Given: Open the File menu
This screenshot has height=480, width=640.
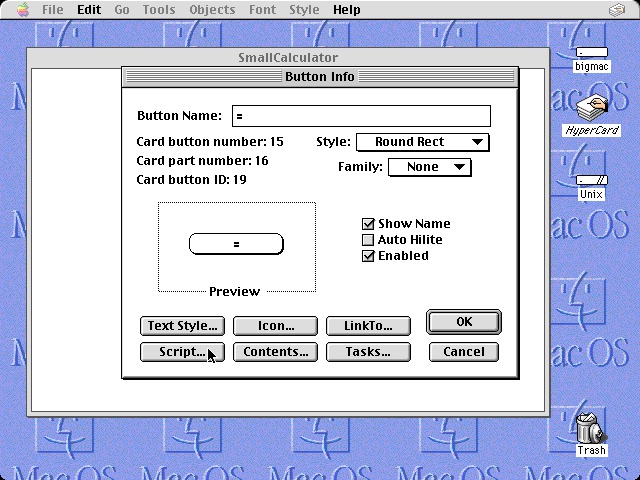Looking at the screenshot, I should (x=53, y=9).
